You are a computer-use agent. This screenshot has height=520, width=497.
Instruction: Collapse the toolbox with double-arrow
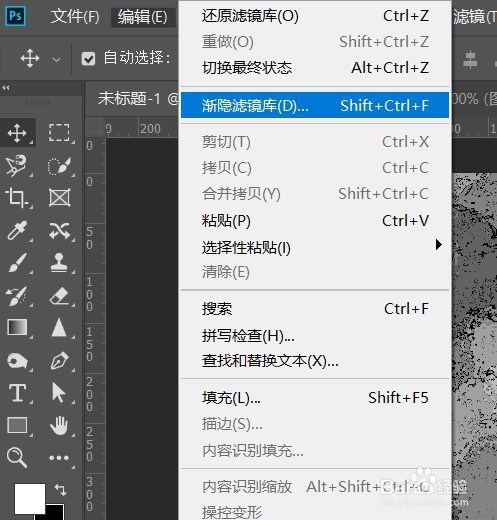point(6,88)
